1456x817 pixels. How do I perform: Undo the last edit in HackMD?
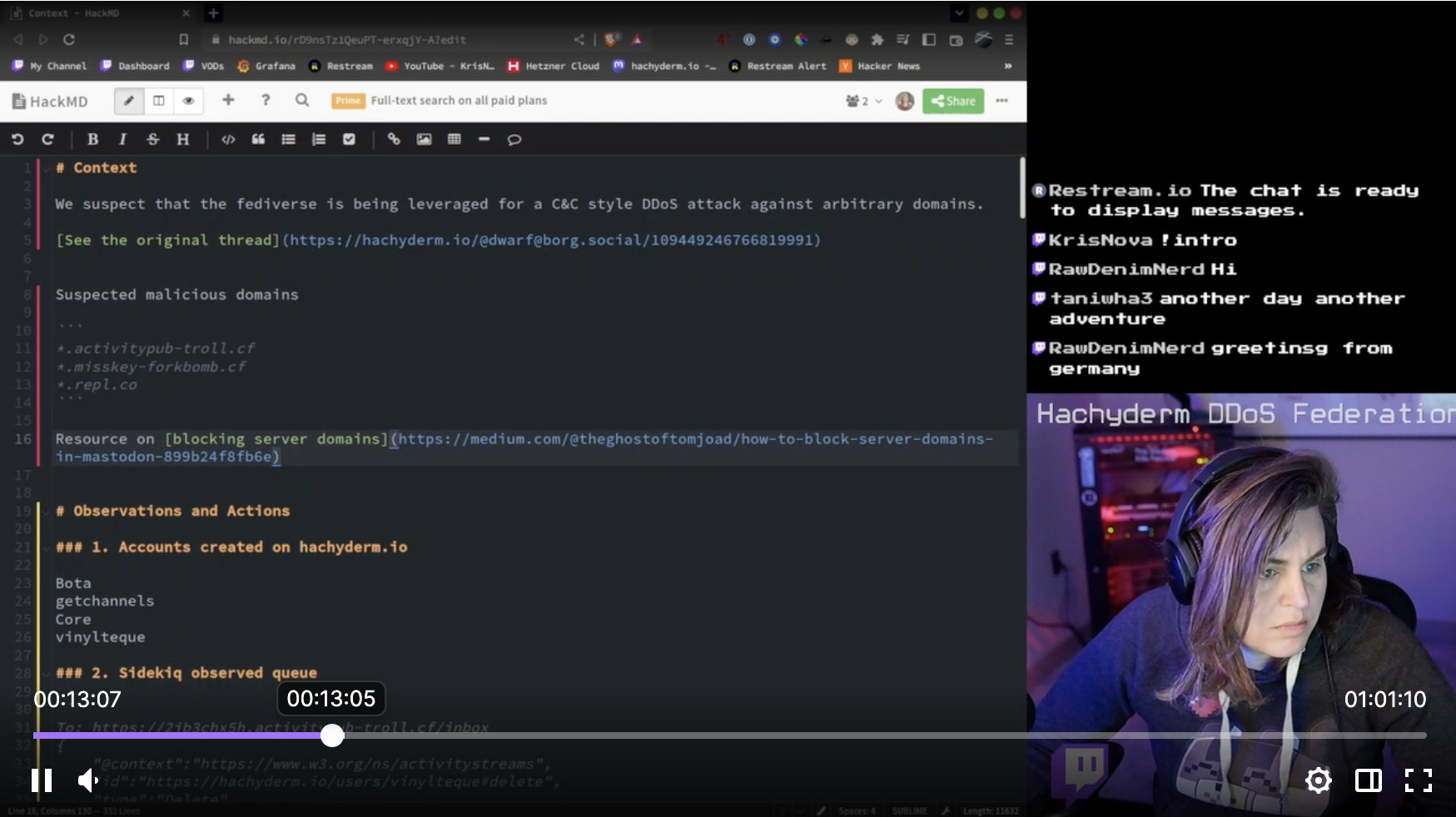[x=17, y=140]
